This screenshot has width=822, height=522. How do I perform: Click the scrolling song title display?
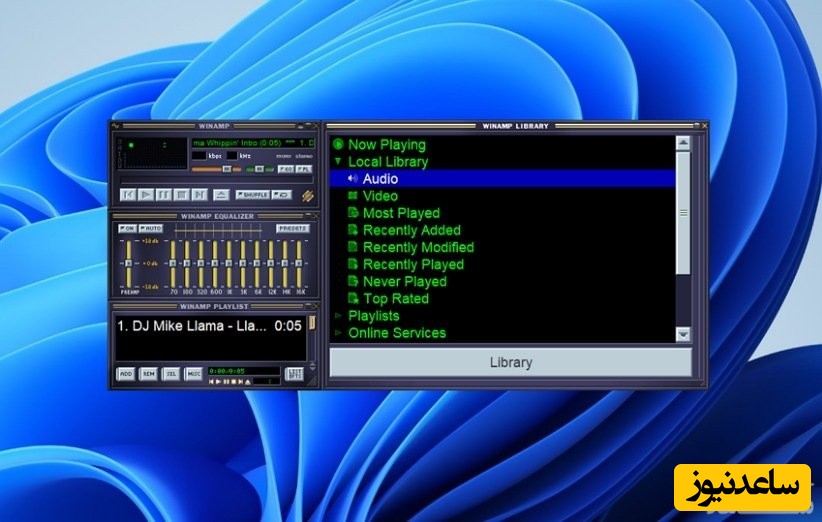[x=253, y=143]
